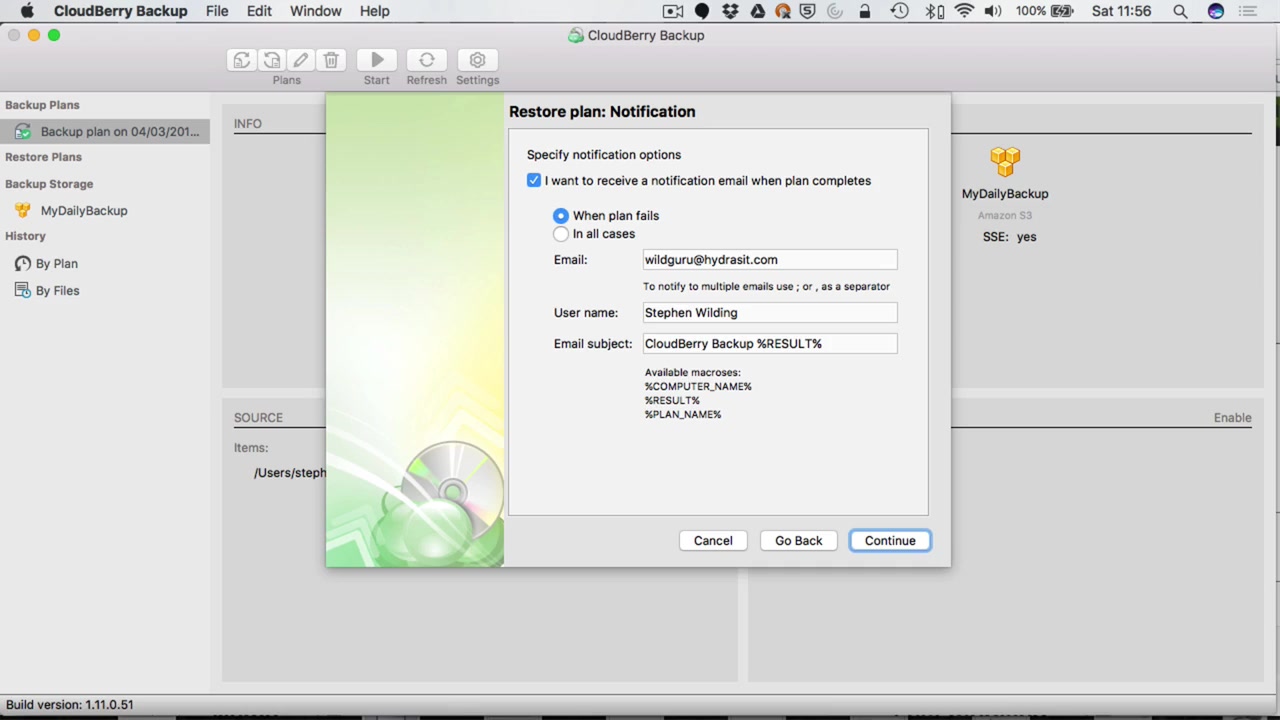The width and height of the screenshot is (1280, 720).
Task: Open the Window menu
Action: pyautogui.click(x=316, y=11)
